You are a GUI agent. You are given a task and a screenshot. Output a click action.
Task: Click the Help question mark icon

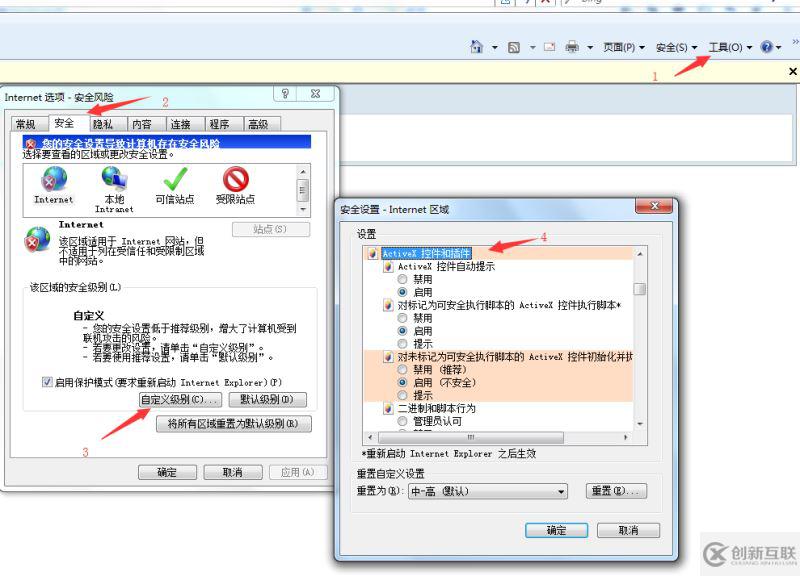[x=767, y=47]
